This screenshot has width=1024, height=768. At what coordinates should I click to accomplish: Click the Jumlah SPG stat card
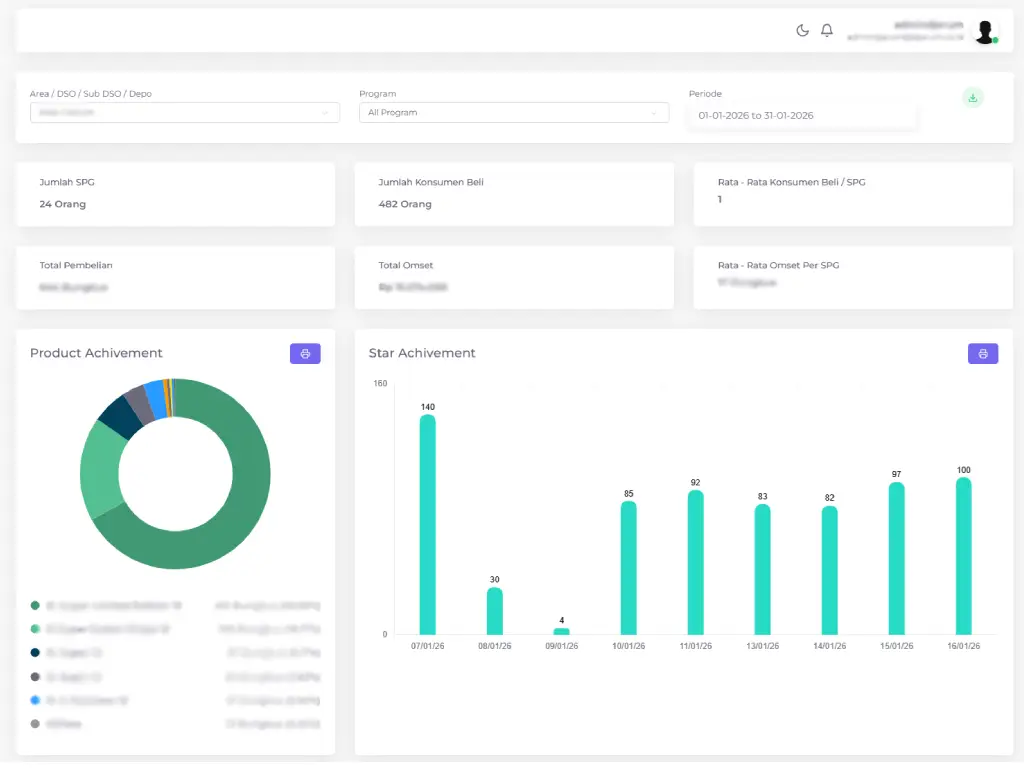coord(176,194)
